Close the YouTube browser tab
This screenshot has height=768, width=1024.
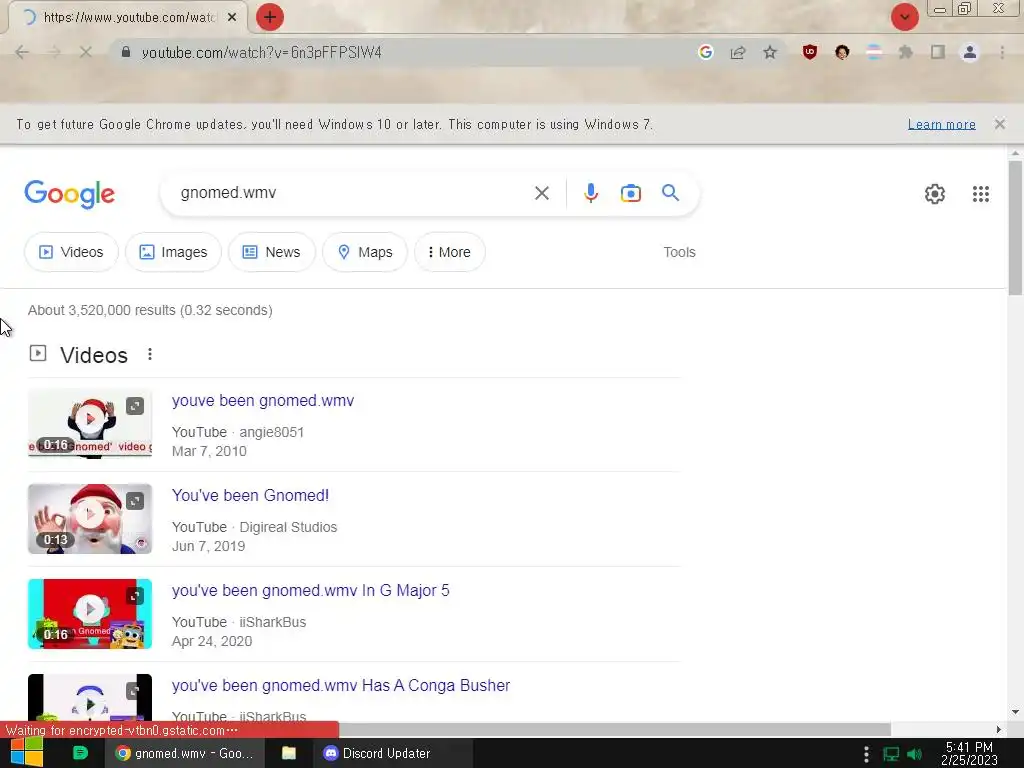point(232,17)
